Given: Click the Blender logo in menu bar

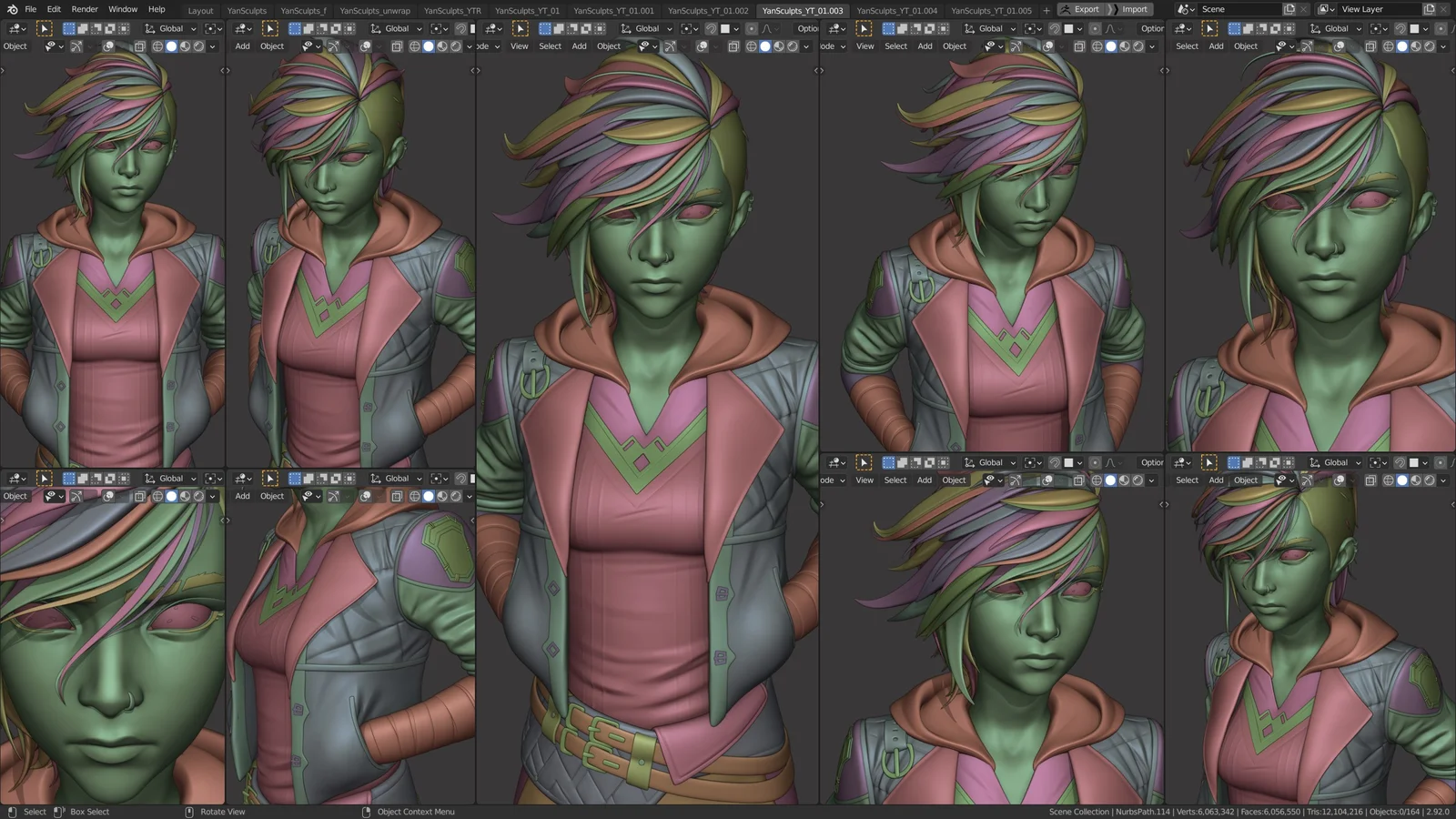Looking at the screenshot, I should [12, 9].
